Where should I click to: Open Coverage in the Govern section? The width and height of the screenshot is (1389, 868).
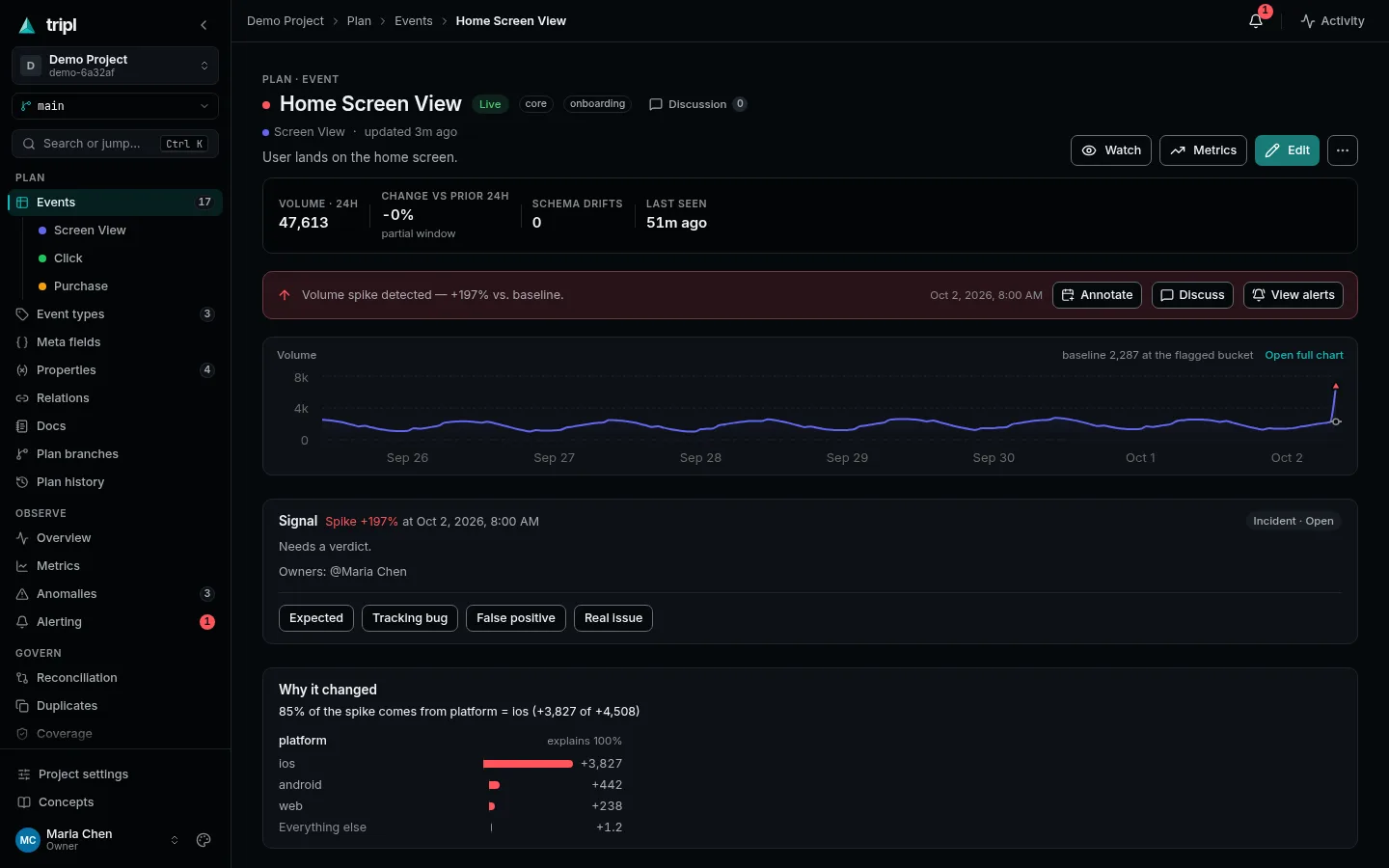[115, 734]
